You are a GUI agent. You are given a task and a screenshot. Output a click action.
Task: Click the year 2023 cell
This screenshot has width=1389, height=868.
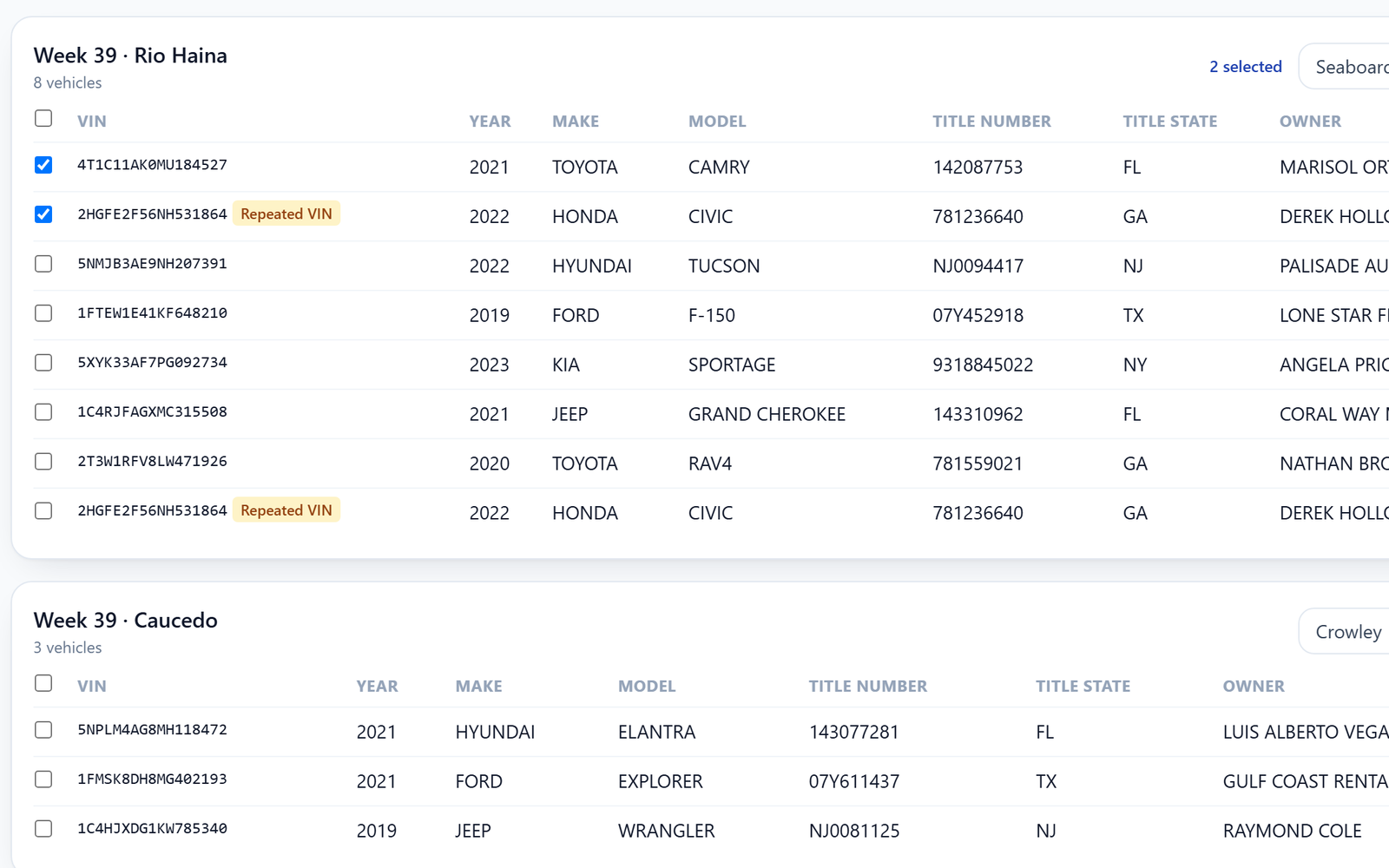coord(490,365)
